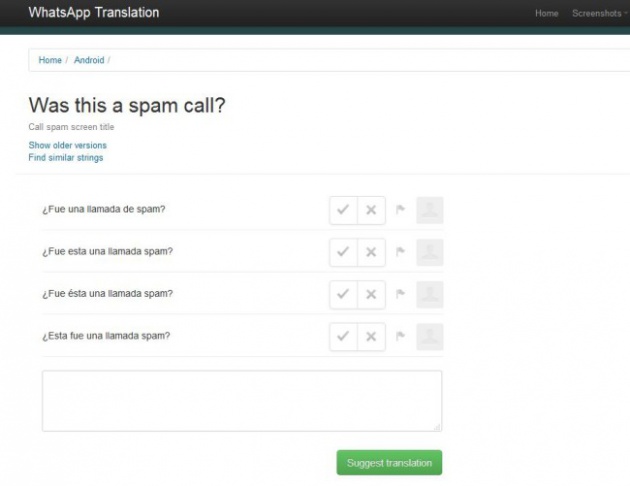Open Home in the top navigation bar
Image resolution: width=630 pixels, height=486 pixels.
[x=546, y=13]
